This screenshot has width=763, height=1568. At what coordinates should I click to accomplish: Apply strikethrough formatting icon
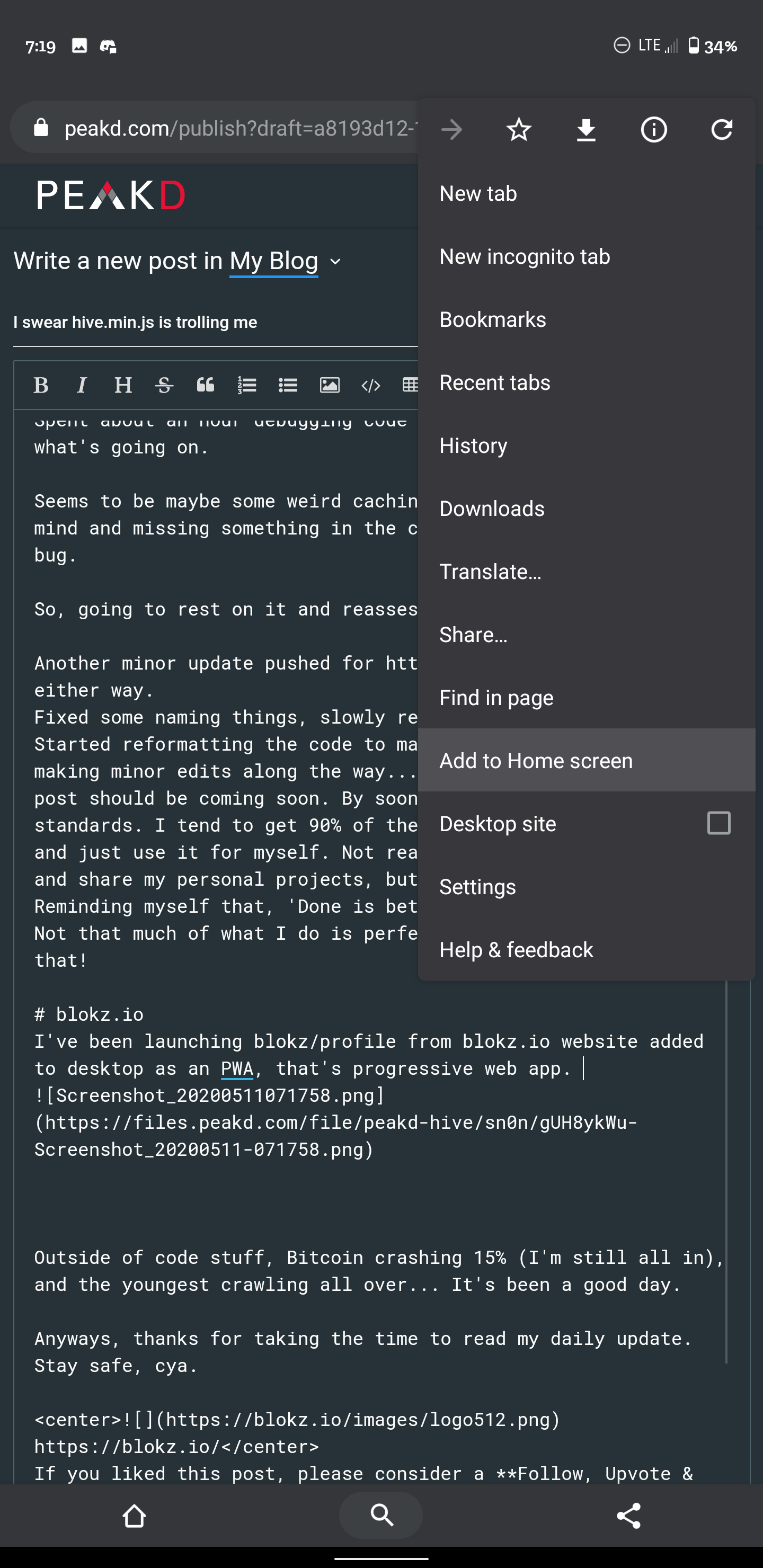point(164,385)
